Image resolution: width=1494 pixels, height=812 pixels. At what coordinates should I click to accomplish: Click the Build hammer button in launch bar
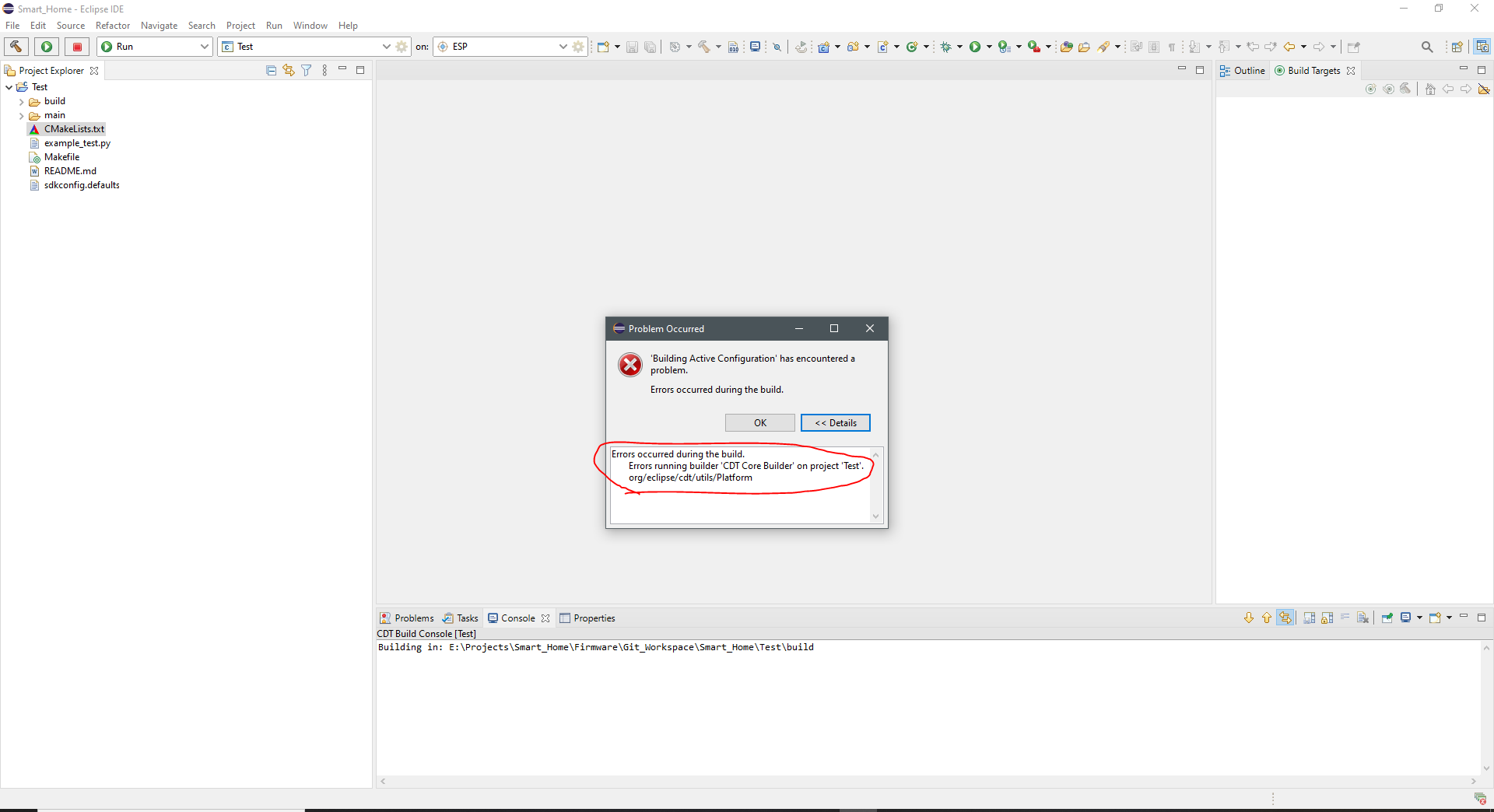click(16, 47)
